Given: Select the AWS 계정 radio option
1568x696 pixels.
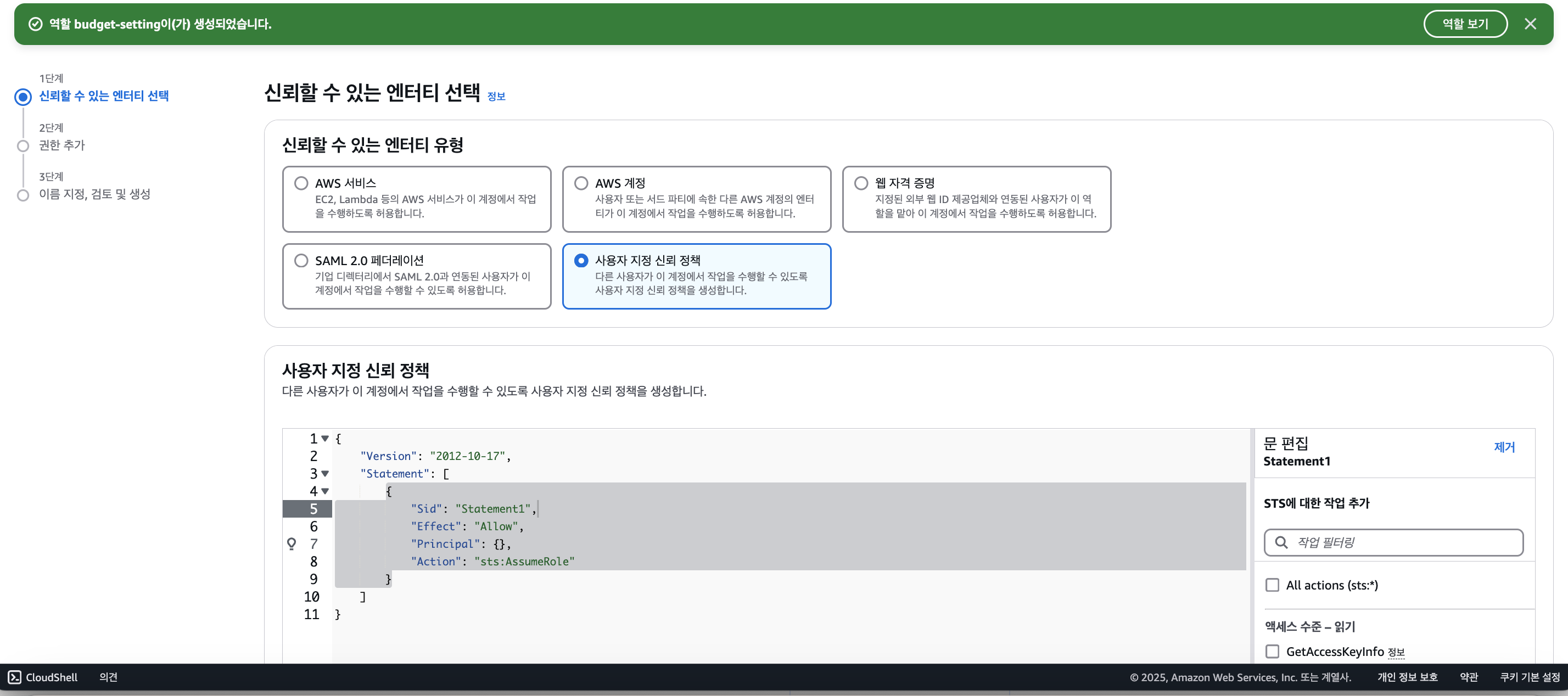Looking at the screenshot, I should pos(581,183).
